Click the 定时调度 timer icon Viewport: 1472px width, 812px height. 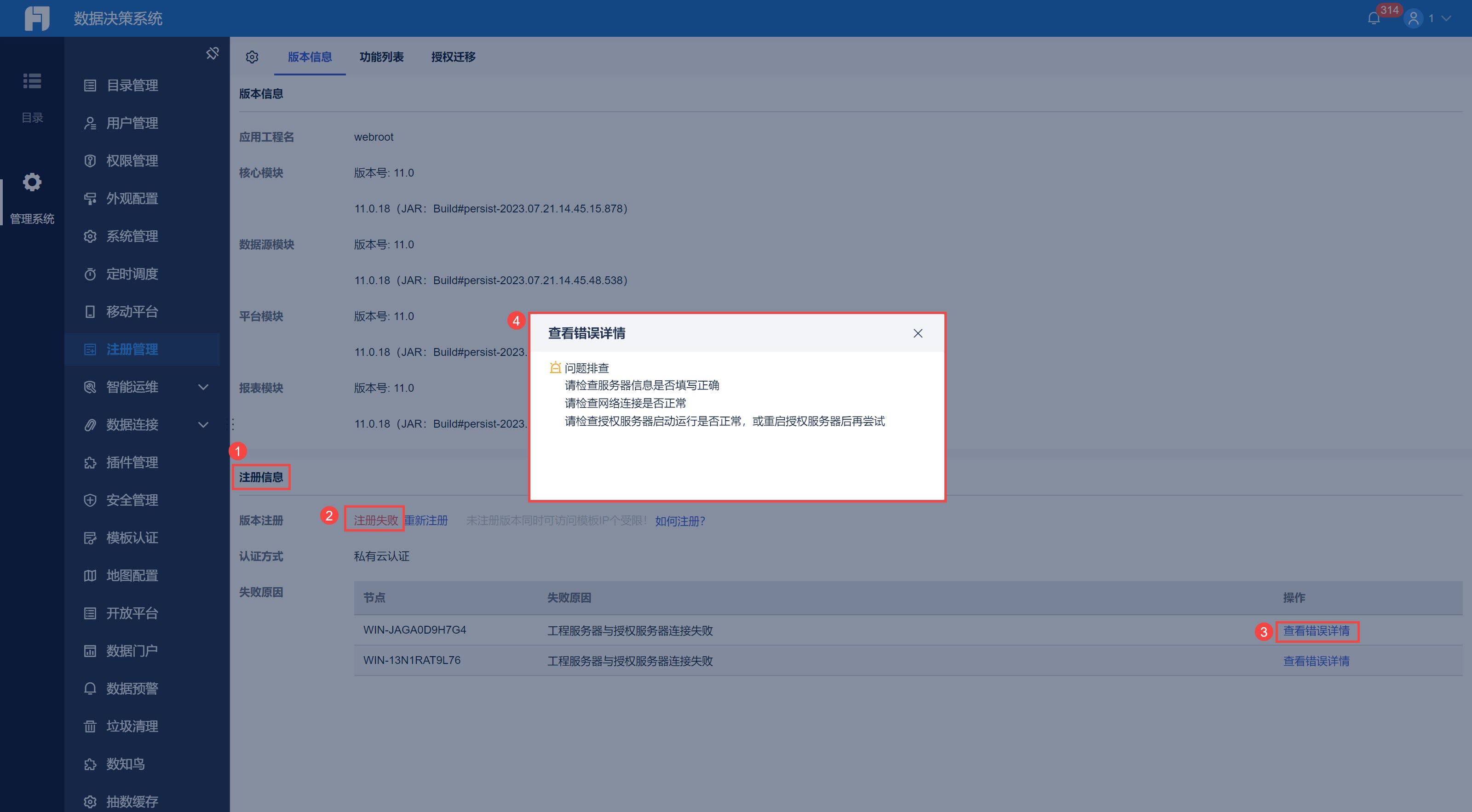click(x=90, y=274)
